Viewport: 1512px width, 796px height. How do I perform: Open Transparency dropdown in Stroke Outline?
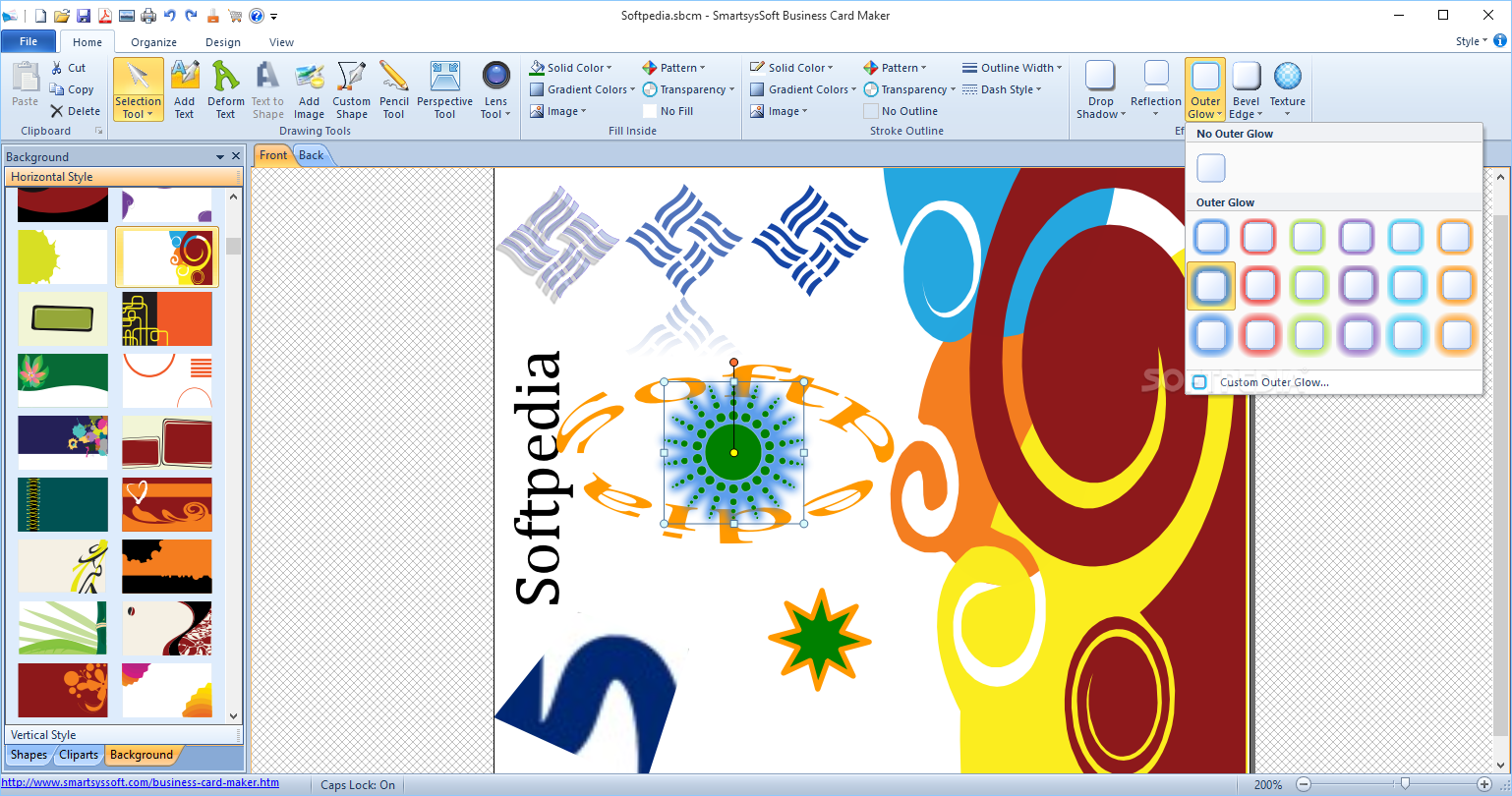coord(909,89)
